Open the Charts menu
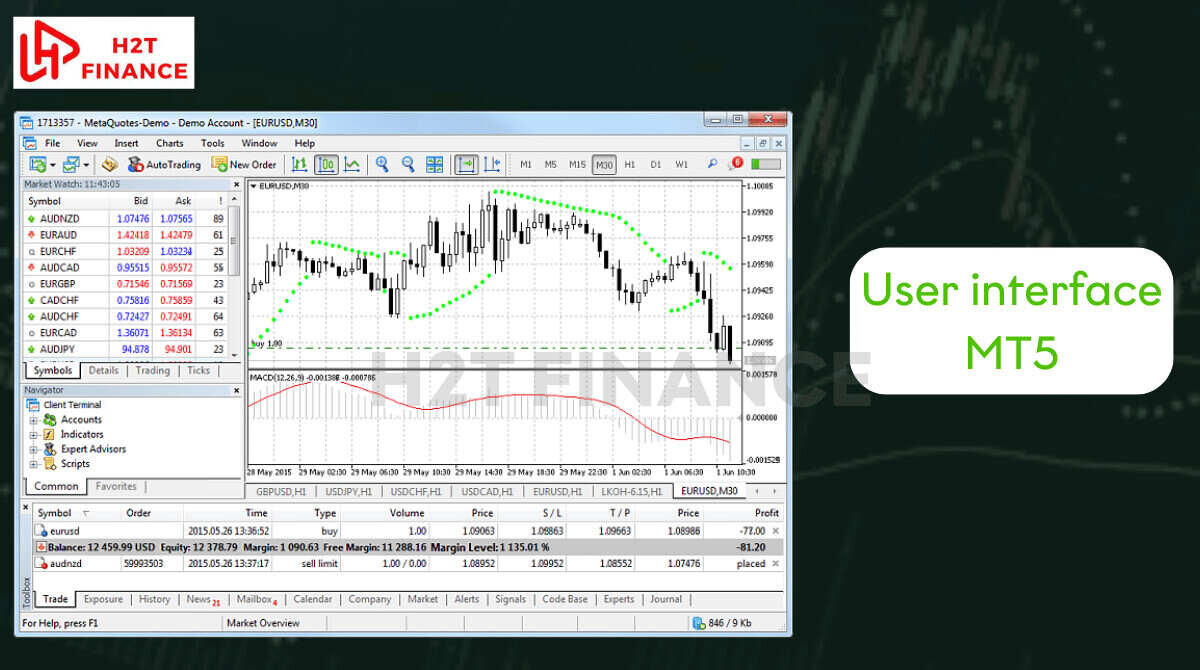The width and height of the screenshot is (1200, 670). coord(170,143)
